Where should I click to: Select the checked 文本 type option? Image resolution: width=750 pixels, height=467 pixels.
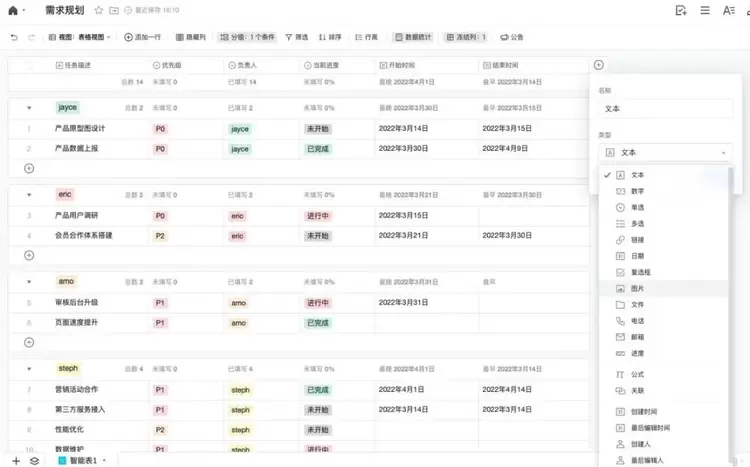(664, 175)
